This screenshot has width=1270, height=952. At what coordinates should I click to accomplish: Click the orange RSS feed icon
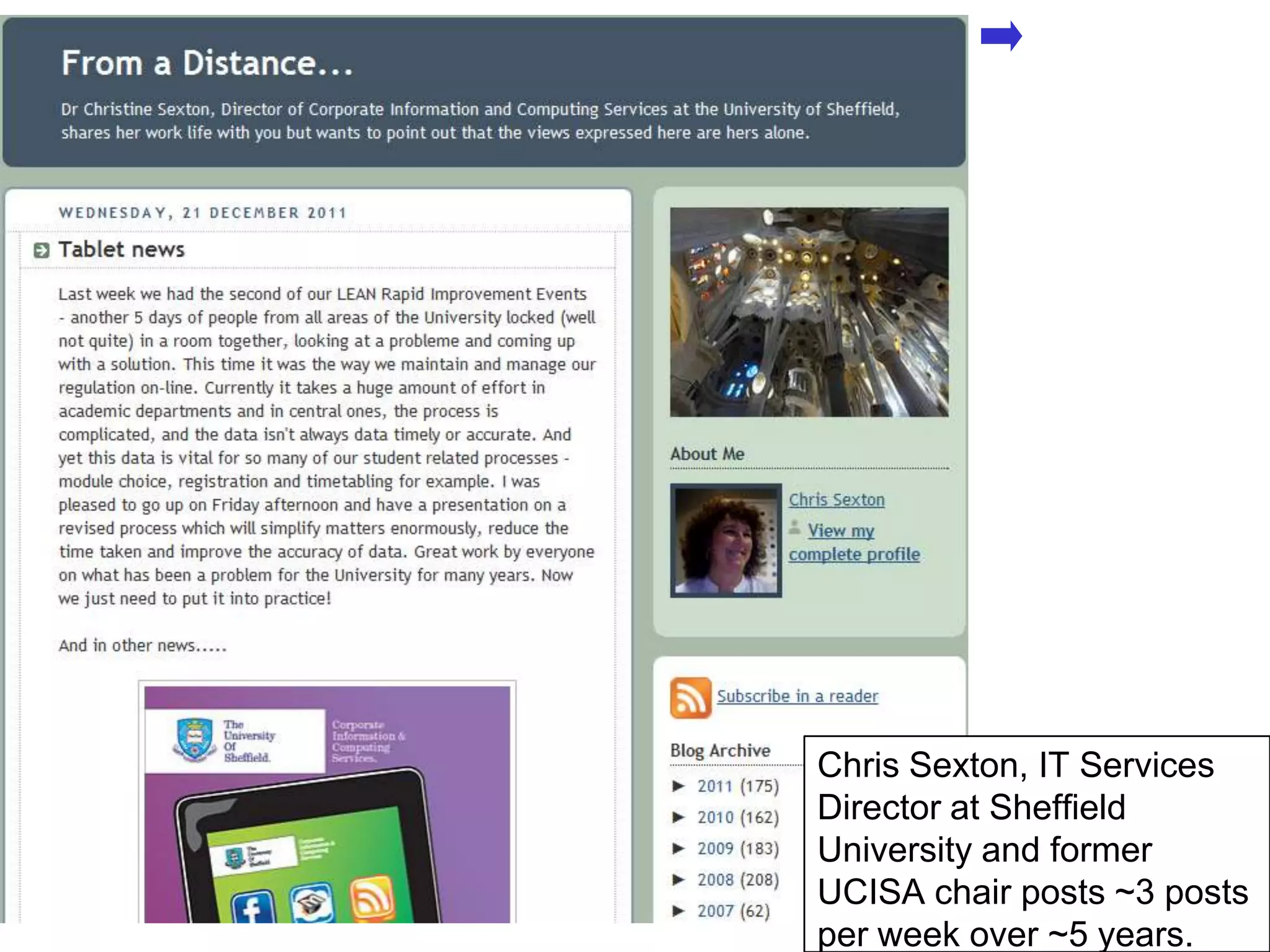pyautogui.click(x=690, y=697)
